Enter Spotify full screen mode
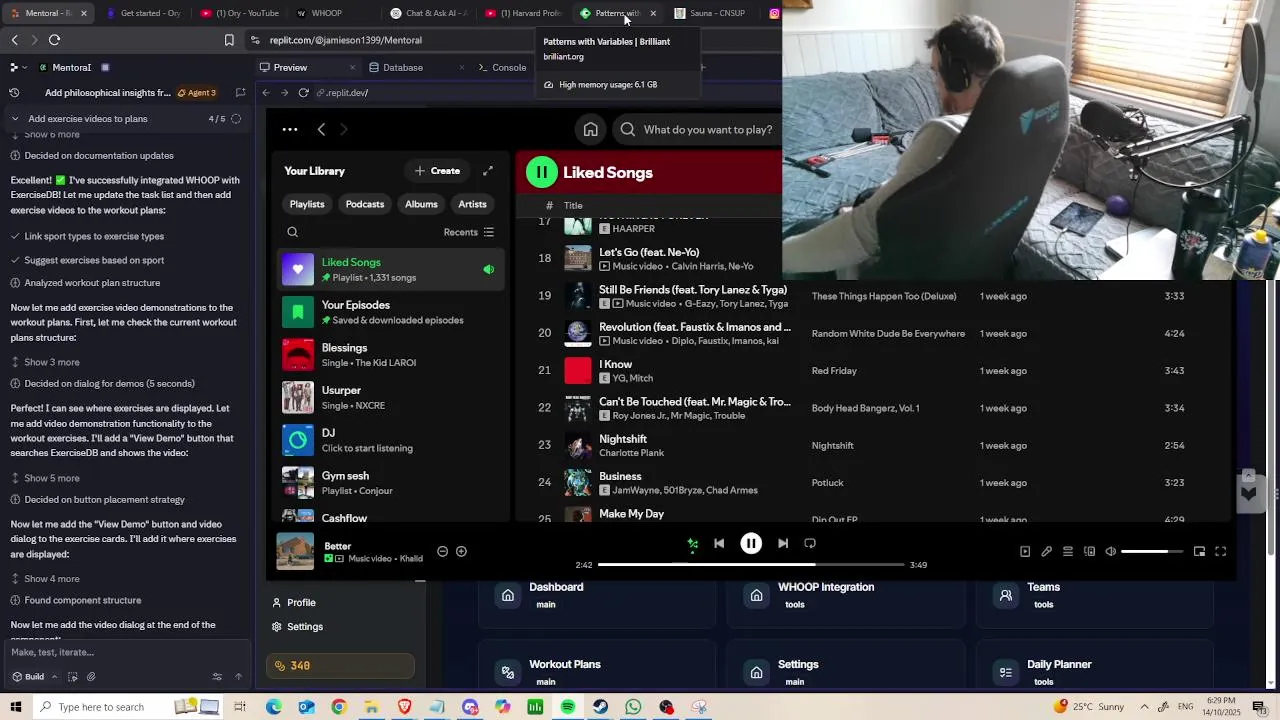 coord(1220,551)
